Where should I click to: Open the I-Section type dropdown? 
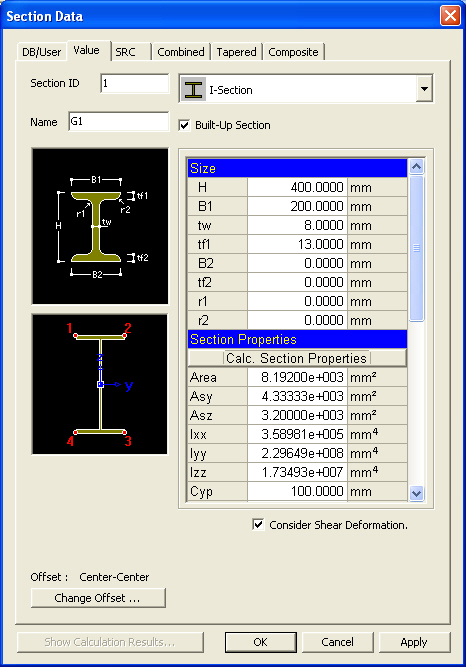coord(424,89)
